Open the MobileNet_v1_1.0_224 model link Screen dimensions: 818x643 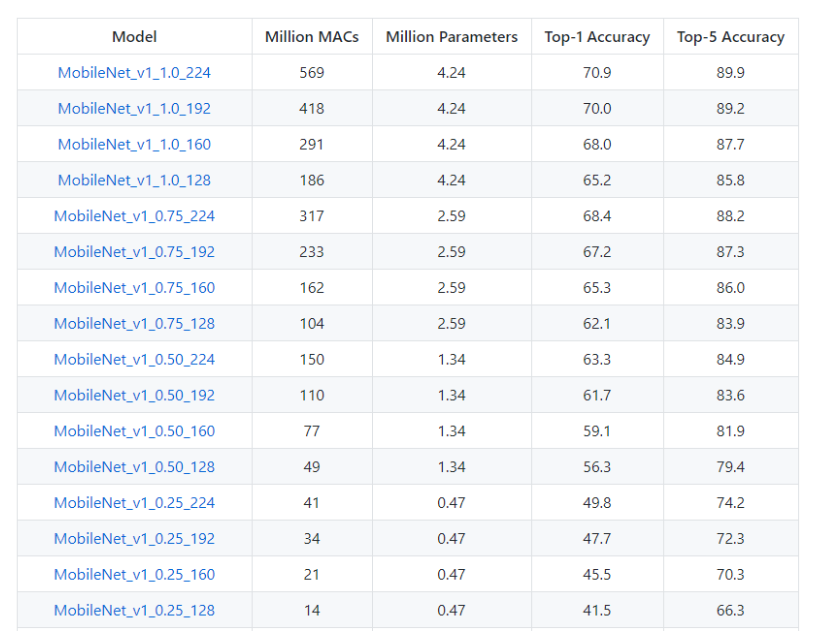pyautogui.click(x=134, y=73)
